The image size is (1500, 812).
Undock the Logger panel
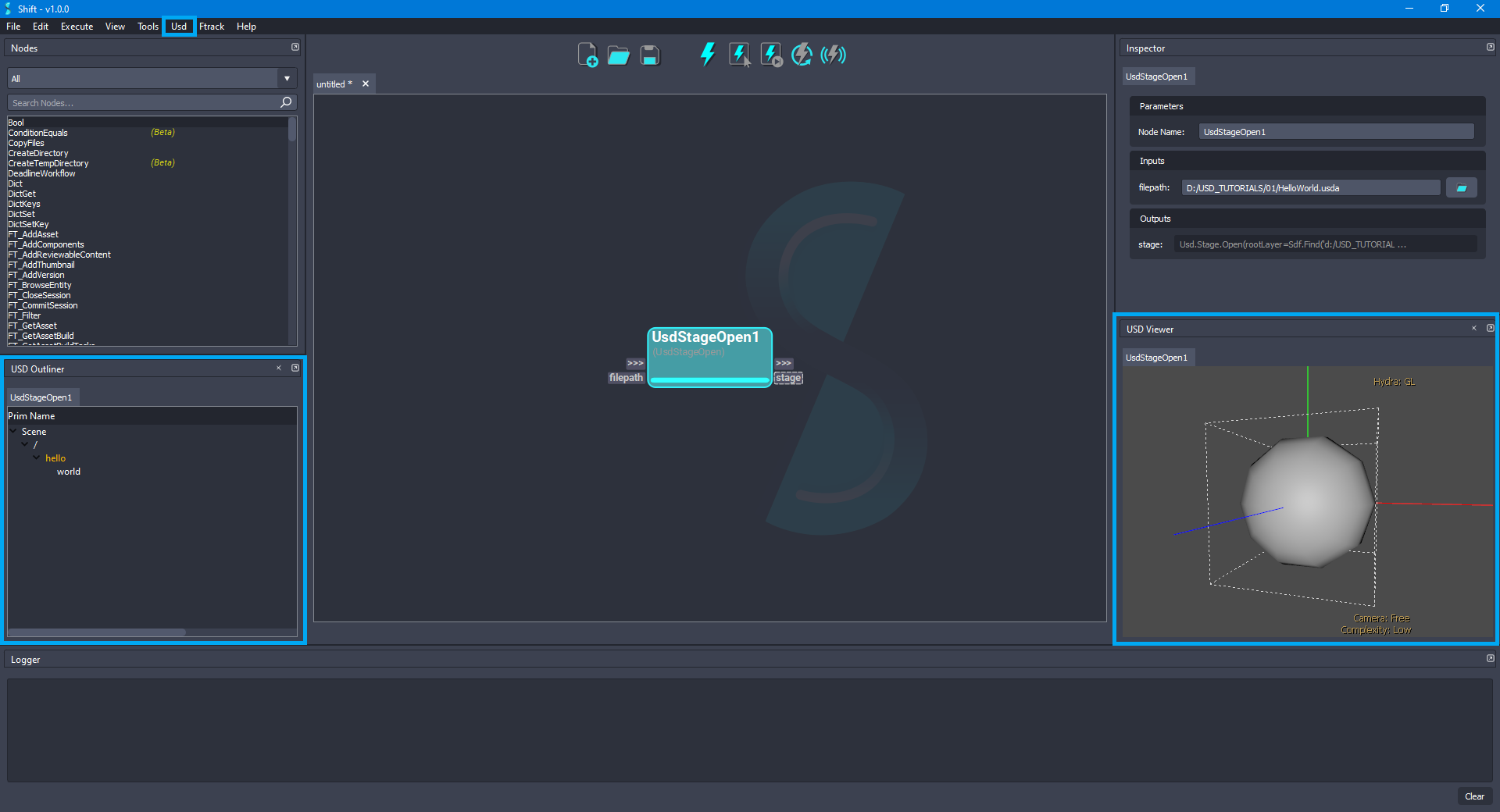click(x=1489, y=659)
